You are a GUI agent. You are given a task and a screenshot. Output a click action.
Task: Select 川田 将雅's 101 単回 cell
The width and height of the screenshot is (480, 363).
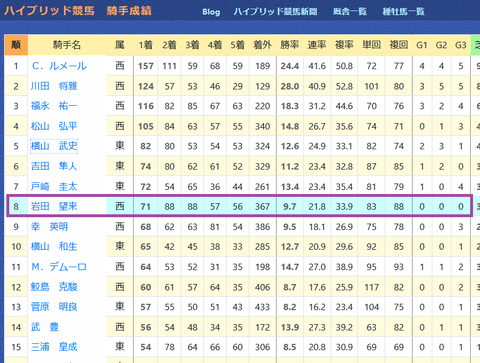[x=372, y=86]
